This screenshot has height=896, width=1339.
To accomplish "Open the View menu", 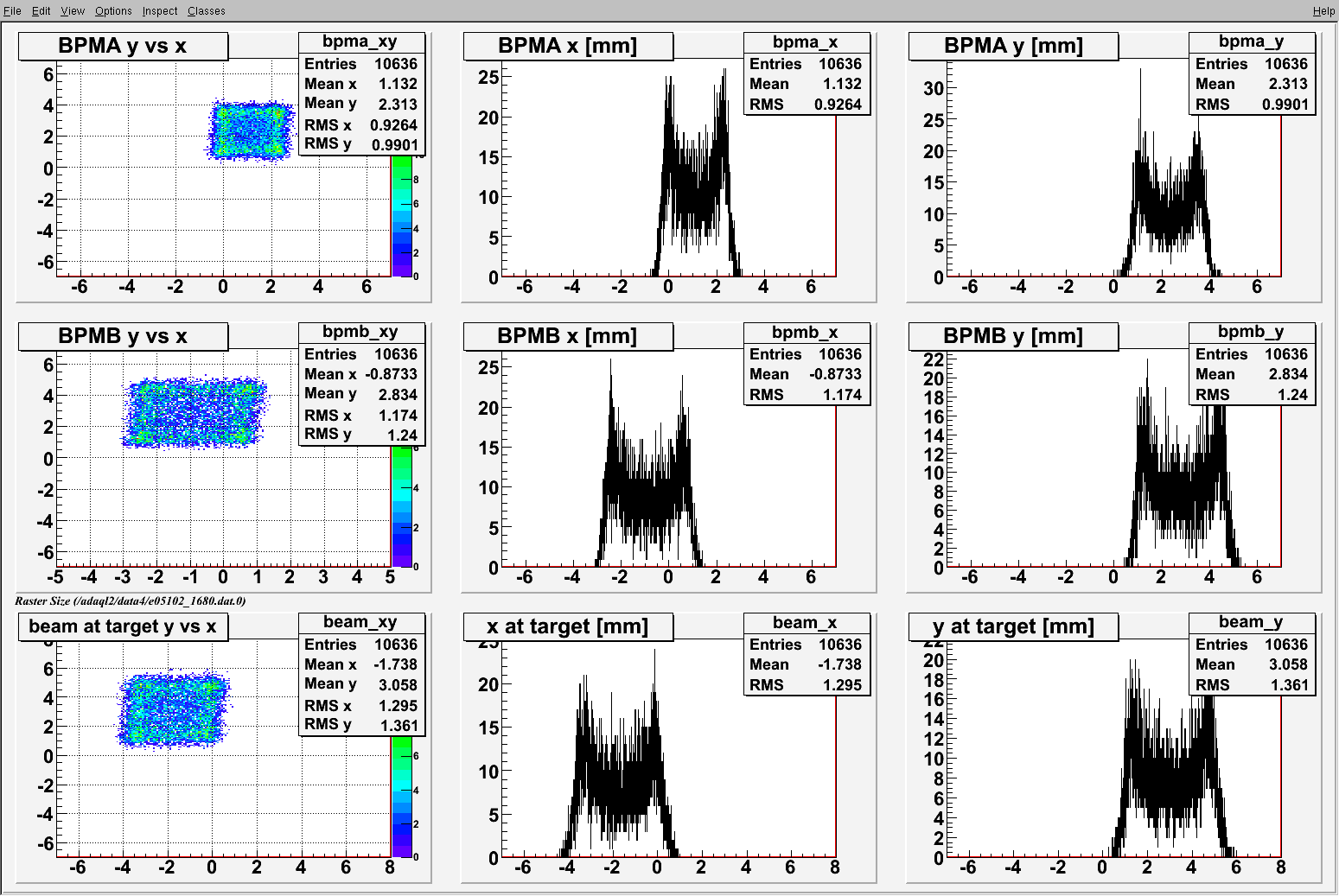I will 73,10.
